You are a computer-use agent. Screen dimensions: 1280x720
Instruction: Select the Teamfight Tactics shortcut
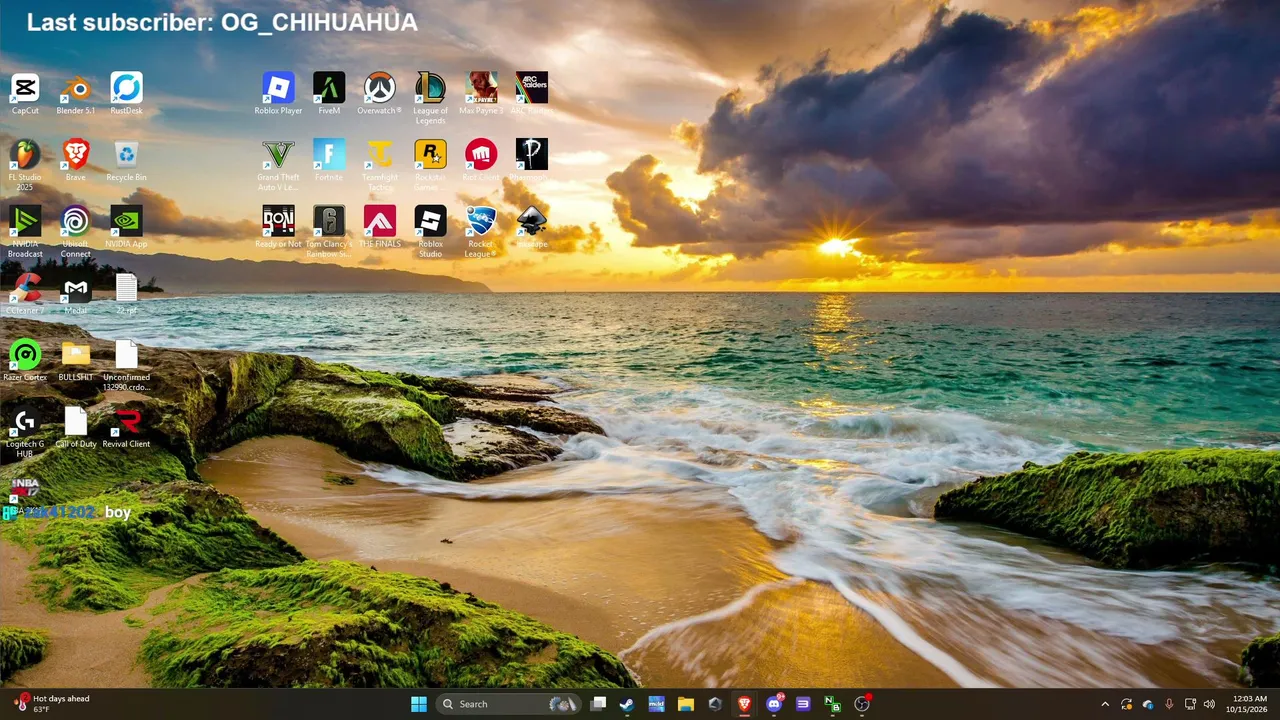(x=379, y=165)
